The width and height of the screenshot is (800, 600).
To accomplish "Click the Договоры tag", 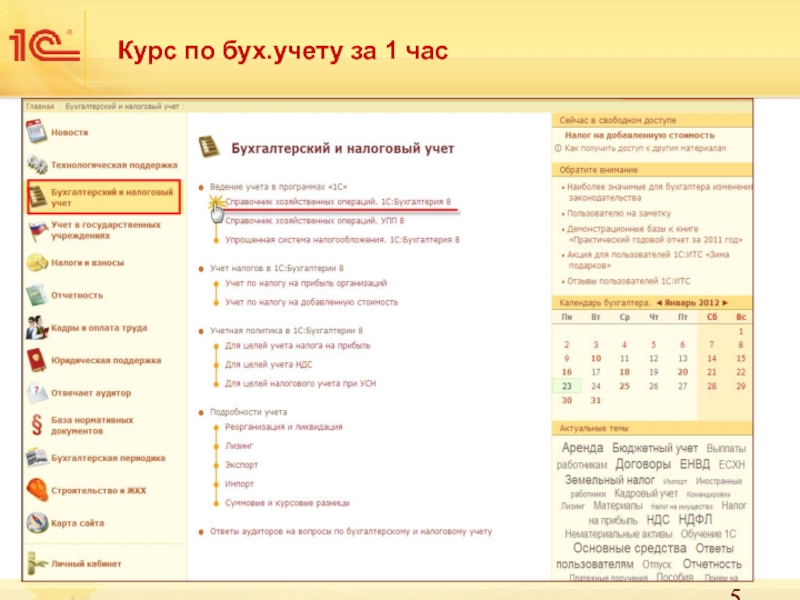I will [x=643, y=464].
